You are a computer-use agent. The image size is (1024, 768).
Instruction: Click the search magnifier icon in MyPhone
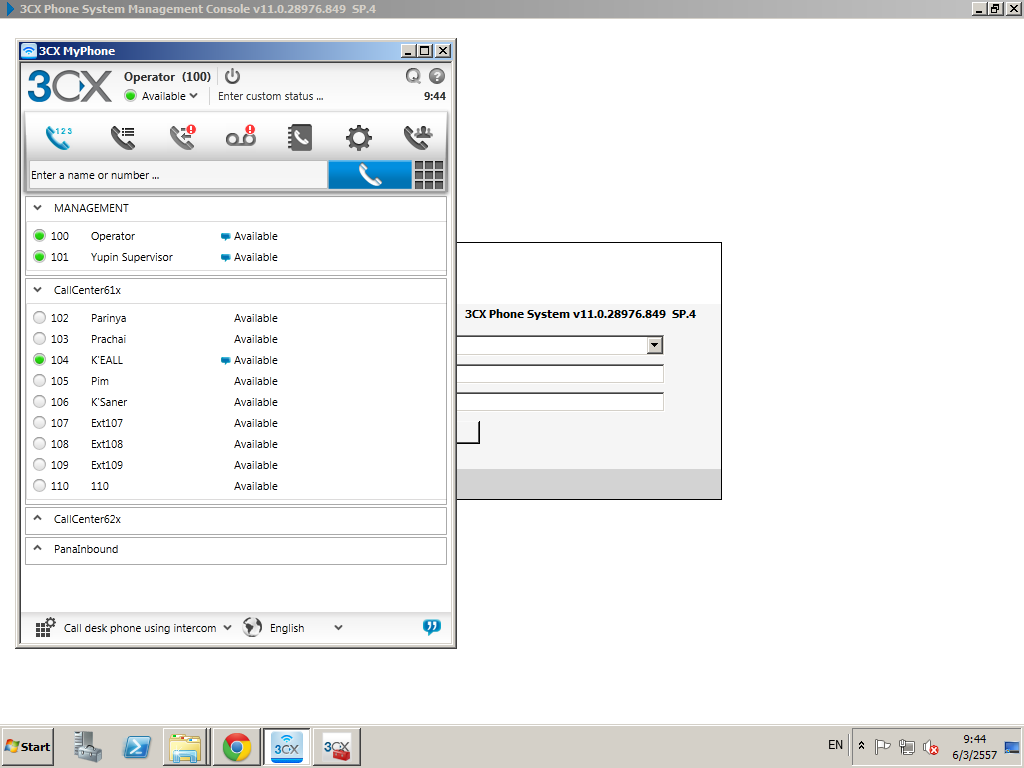click(413, 76)
